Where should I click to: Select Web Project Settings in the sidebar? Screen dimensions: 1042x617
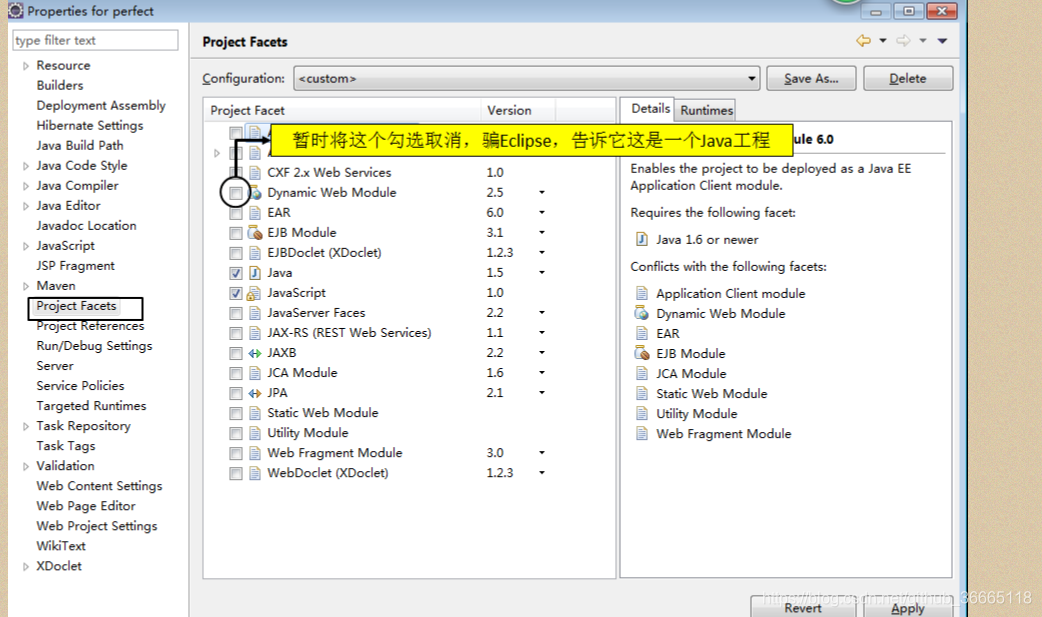(x=96, y=526)
